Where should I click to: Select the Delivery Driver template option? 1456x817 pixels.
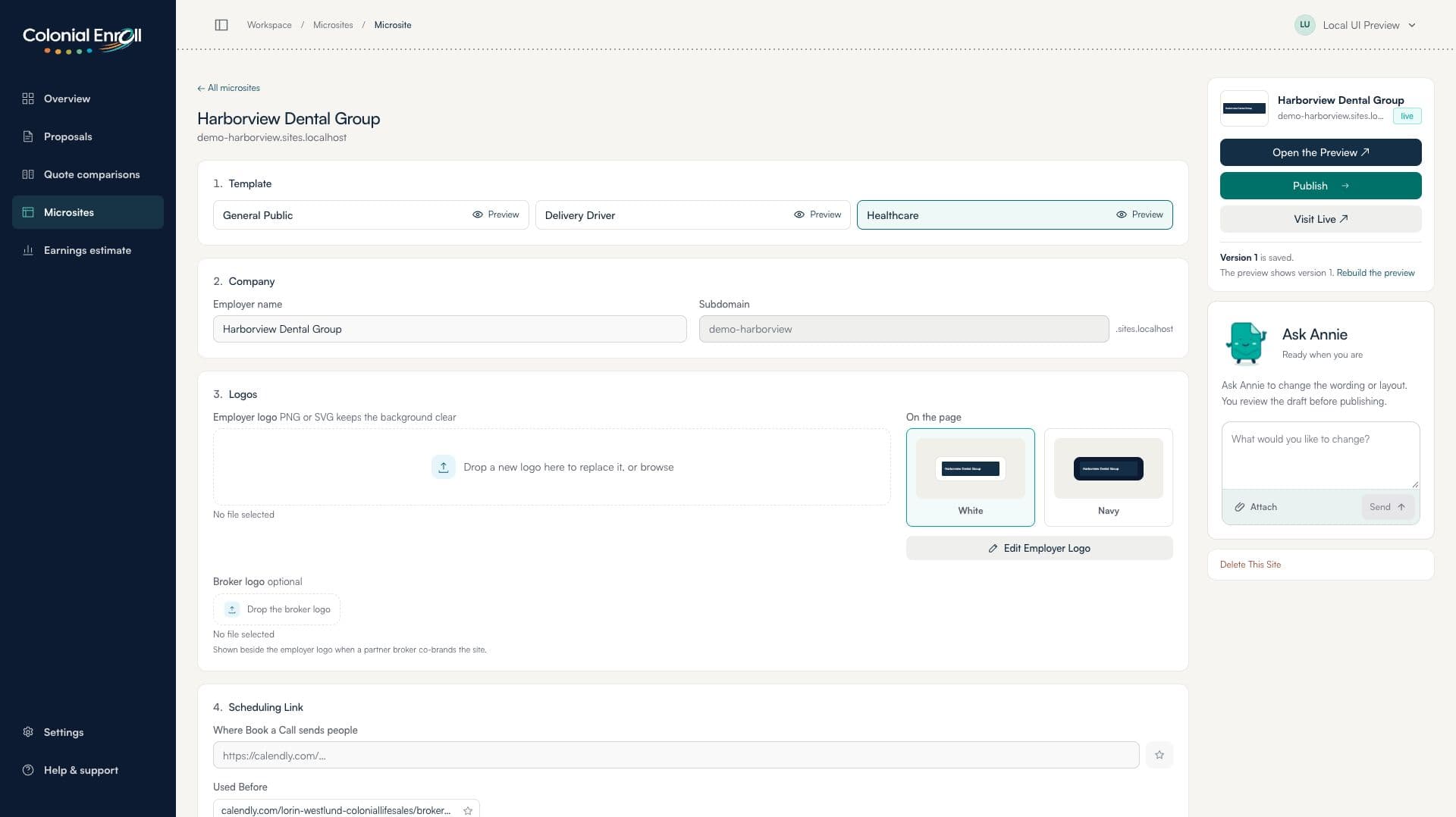[x=692, y=215]
